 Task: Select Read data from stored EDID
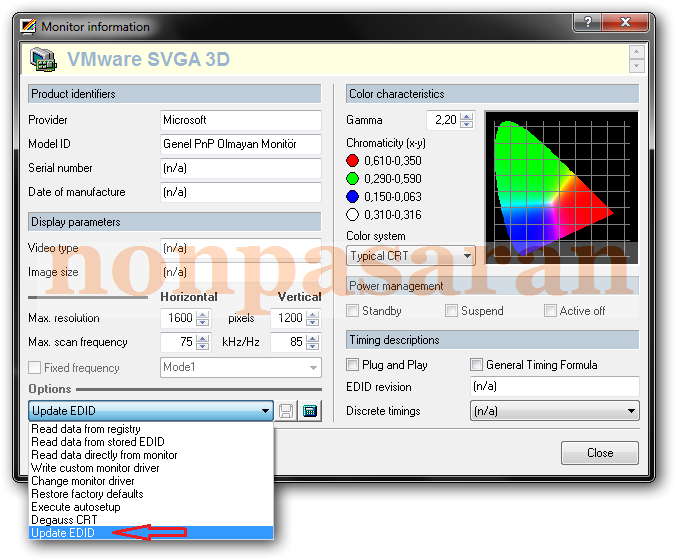pyautogui.click(x=151, y=442)
